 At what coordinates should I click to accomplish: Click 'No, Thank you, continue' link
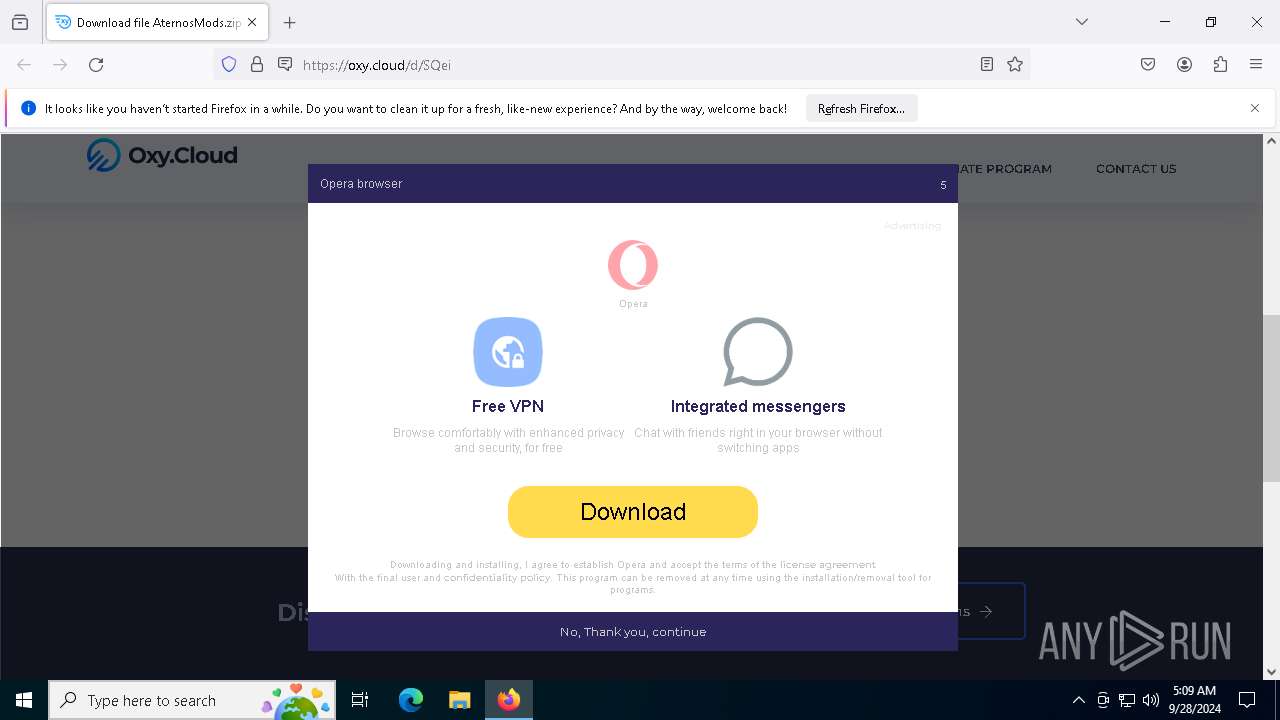[633, 632]
